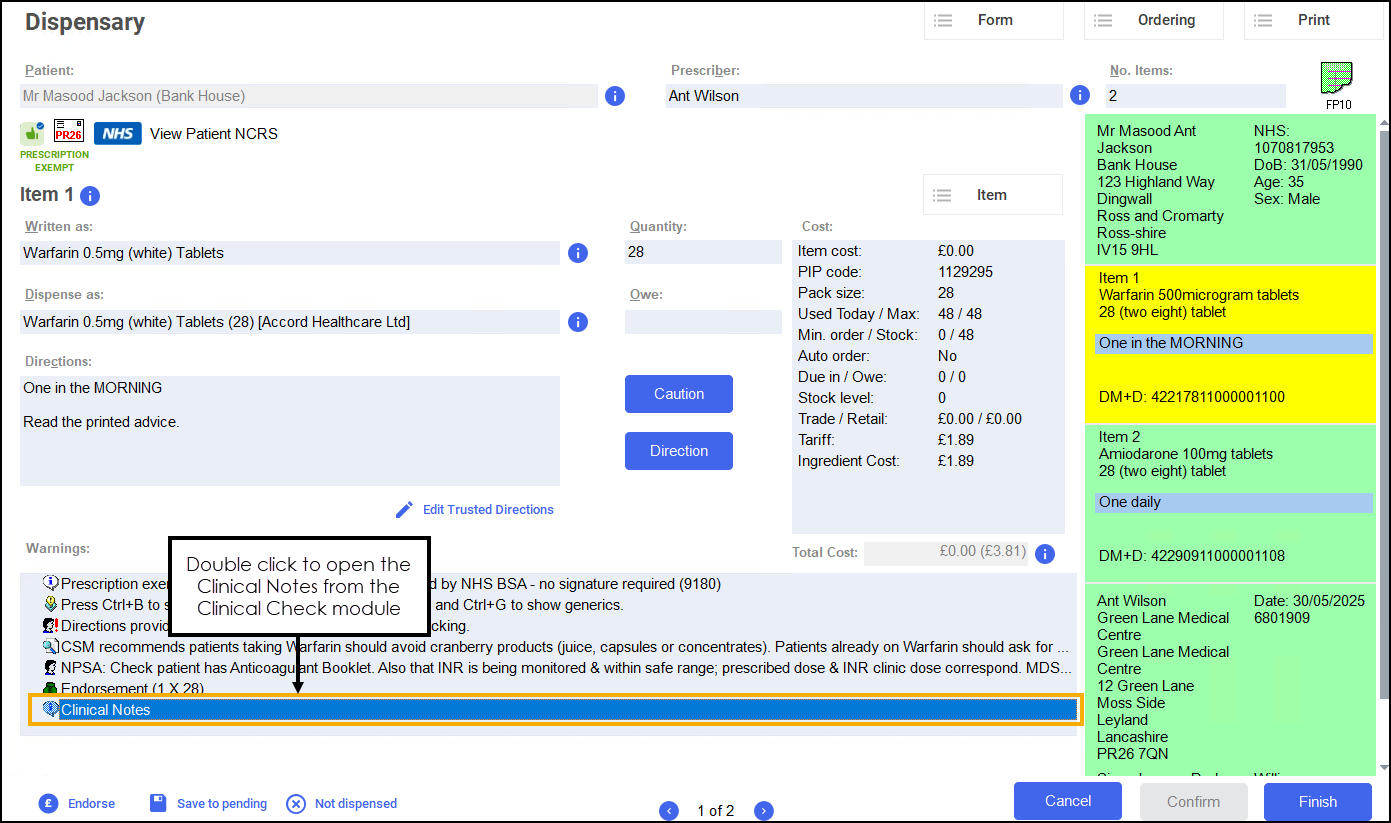This screenshot has width=1391, height=823.
Task: Click the info icon next to Patient field
Action: 615,96
